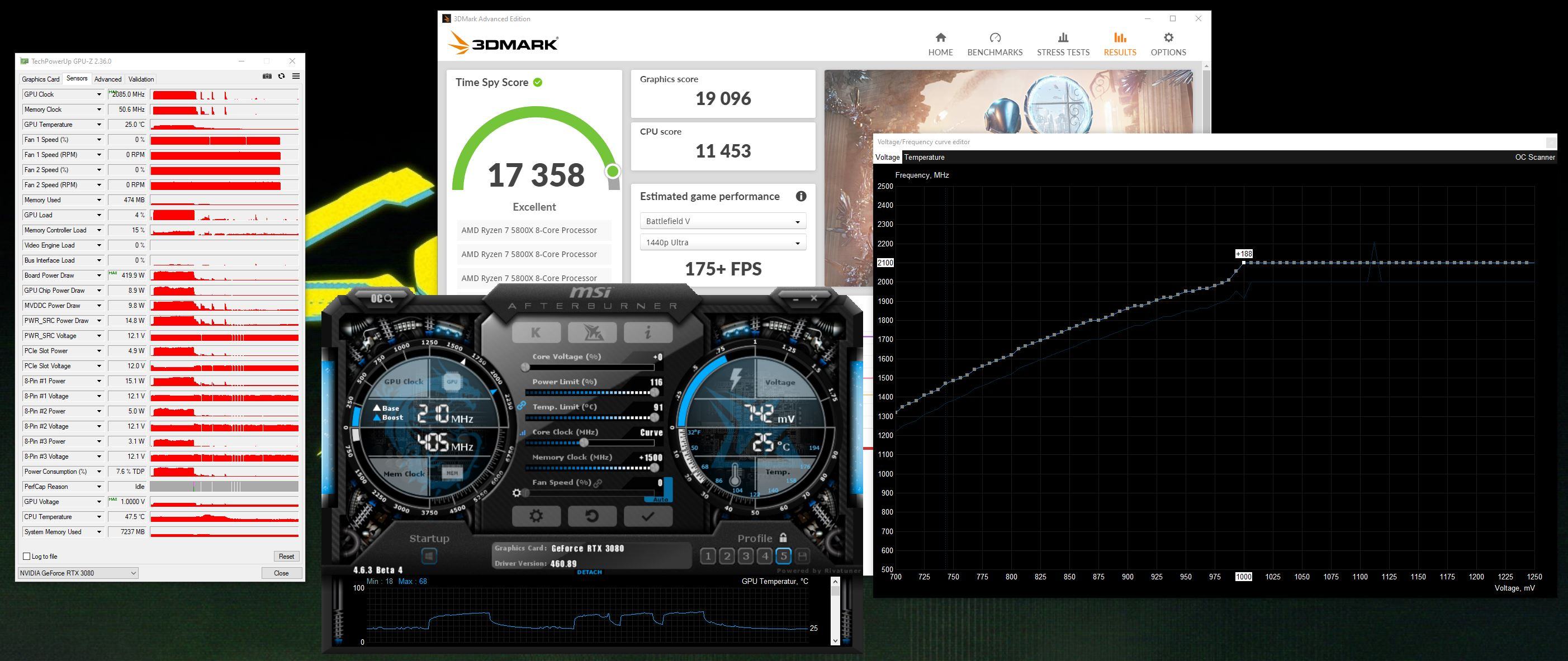Viewport: 1568px width, 661px height.
Task: Select Afterburner profile slot 2
Action: [x=727, y=556]
